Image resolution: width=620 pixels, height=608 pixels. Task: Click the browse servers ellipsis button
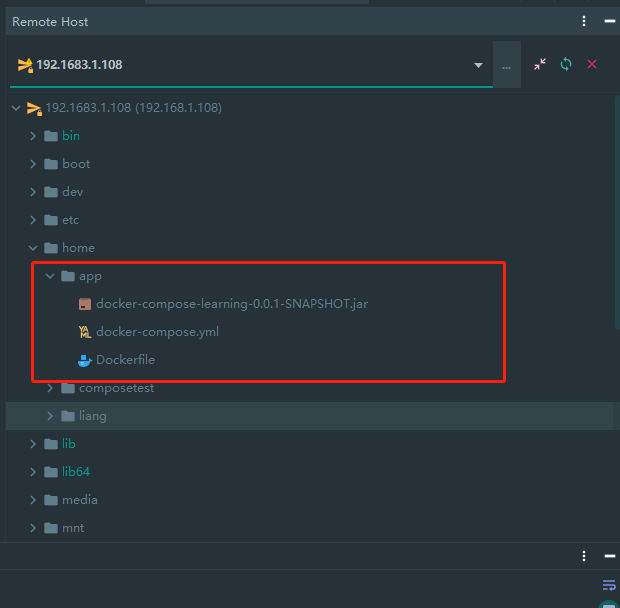pos(507,65)
